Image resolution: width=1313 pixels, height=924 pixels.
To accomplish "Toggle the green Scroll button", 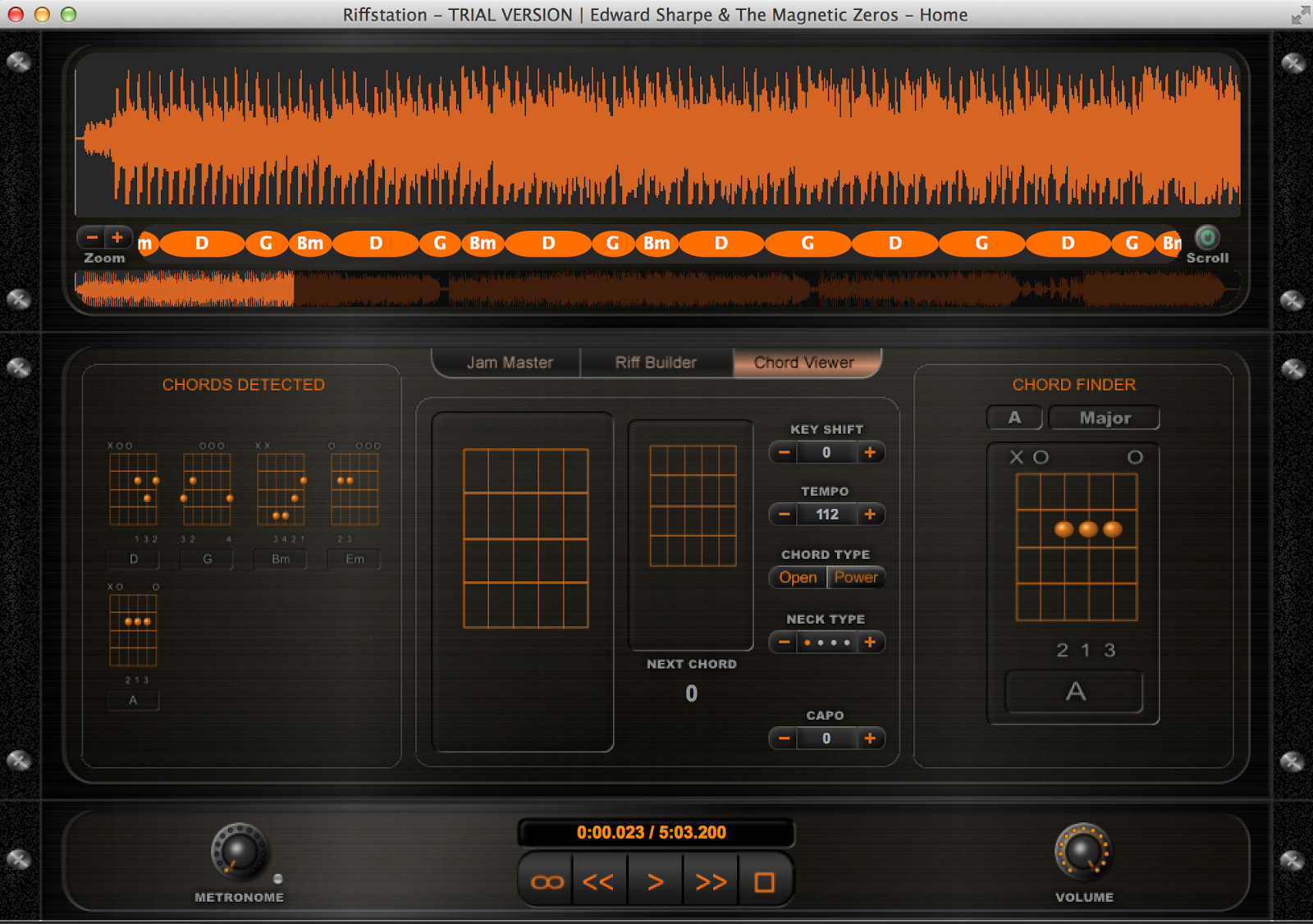I will point(1206,238).
